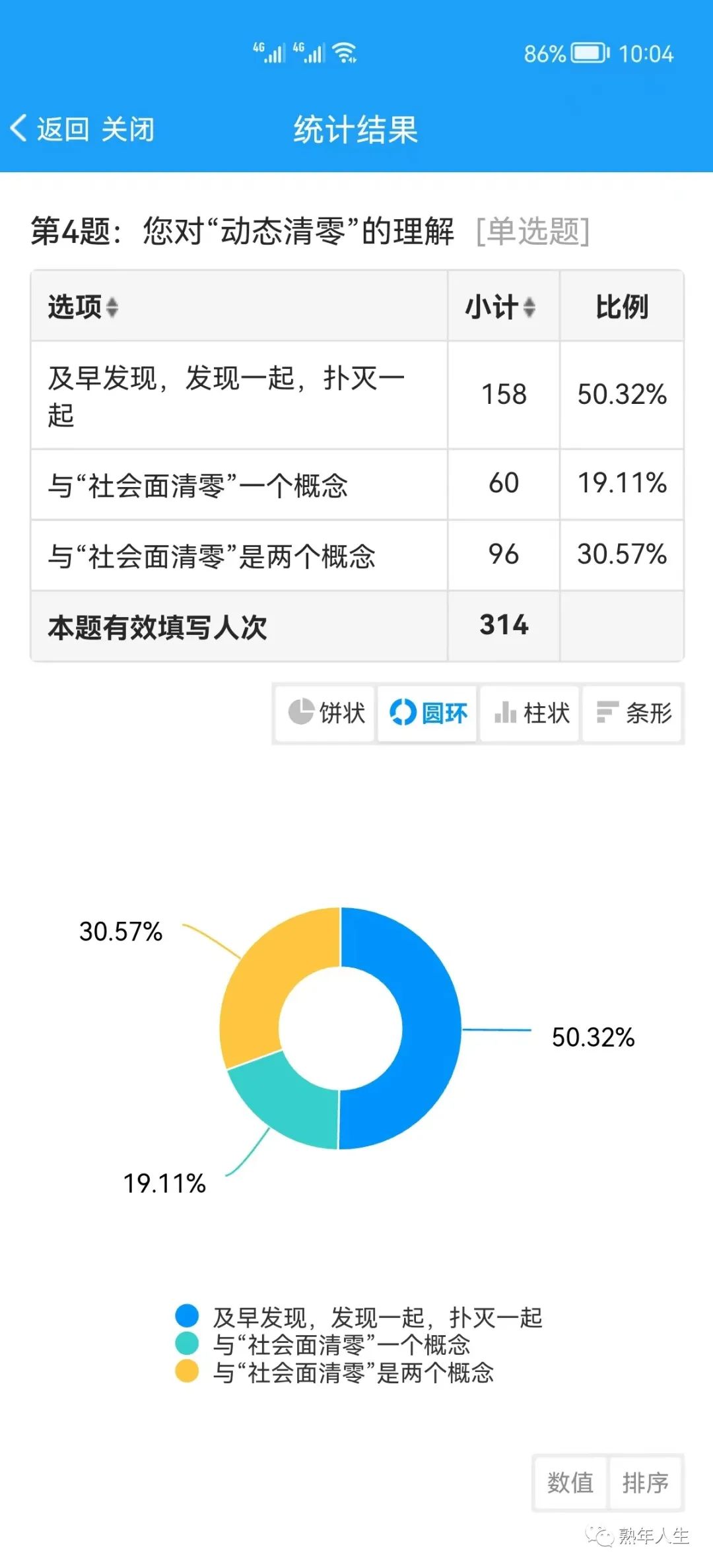This screenshot has width=713, height=1568.
Task: Click the teal legend dot
Action: tap(187, 1343)
